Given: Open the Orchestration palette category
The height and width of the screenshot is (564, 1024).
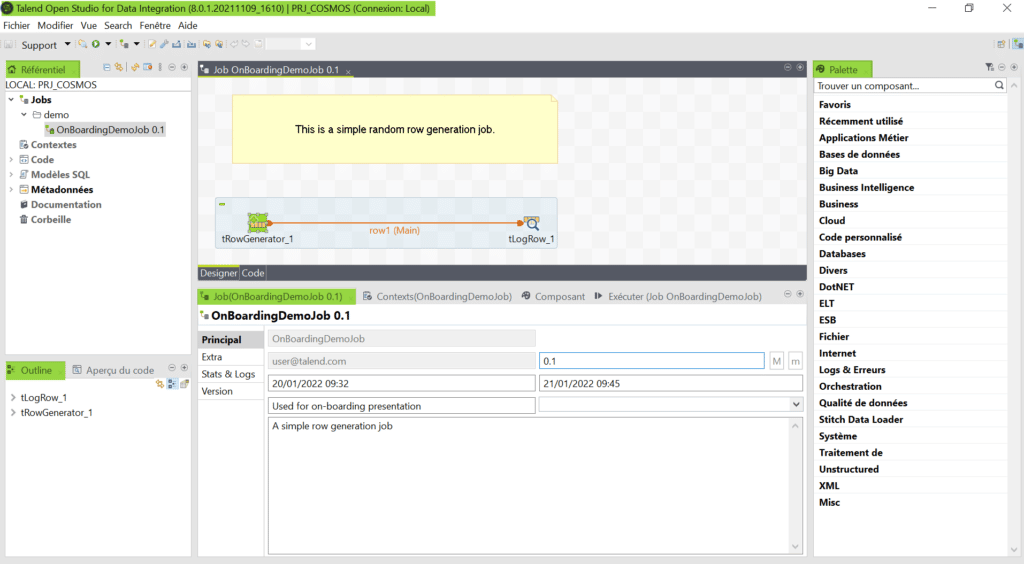Looking at the screenshot, I should click(850, 386).
